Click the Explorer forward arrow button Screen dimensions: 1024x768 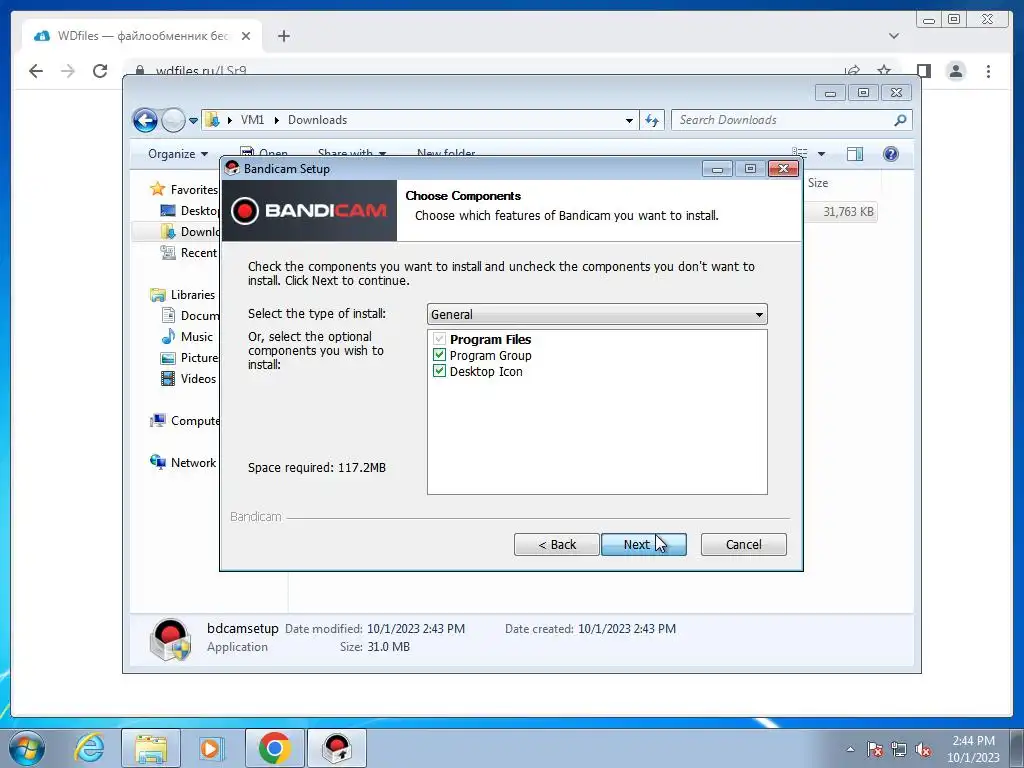pyautogui.click(x=173, y=120)
